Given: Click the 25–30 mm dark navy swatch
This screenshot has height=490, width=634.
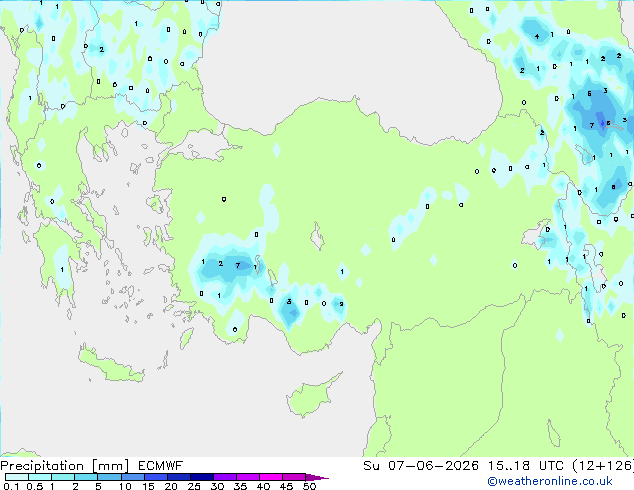Looking at the screenshot, I should click(x=201, y=477).
